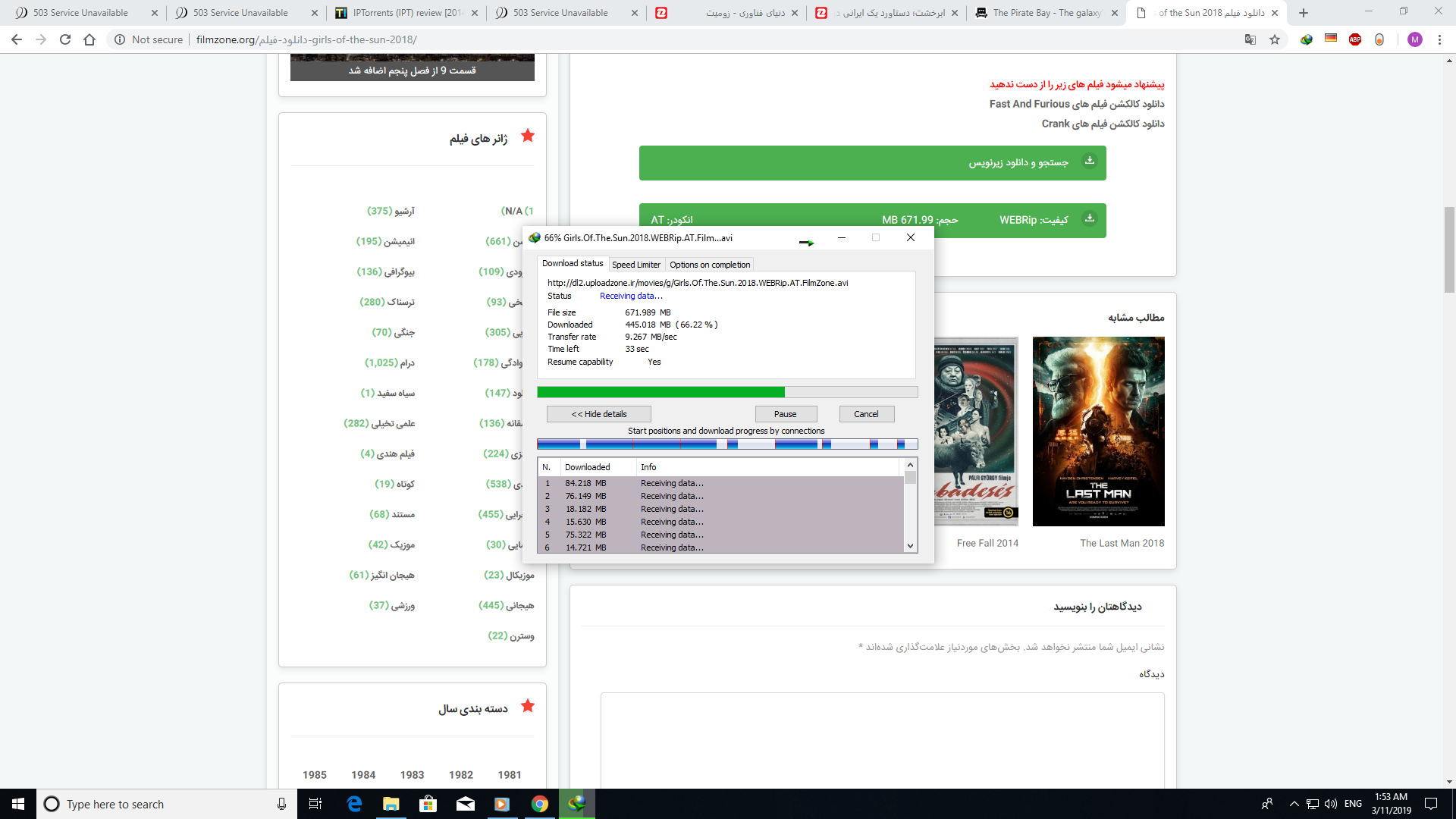The height and width of the screenshot is (819, 1456).
Task: Open Internet Download Manager on the taskbar
Action: coord(577,804)
